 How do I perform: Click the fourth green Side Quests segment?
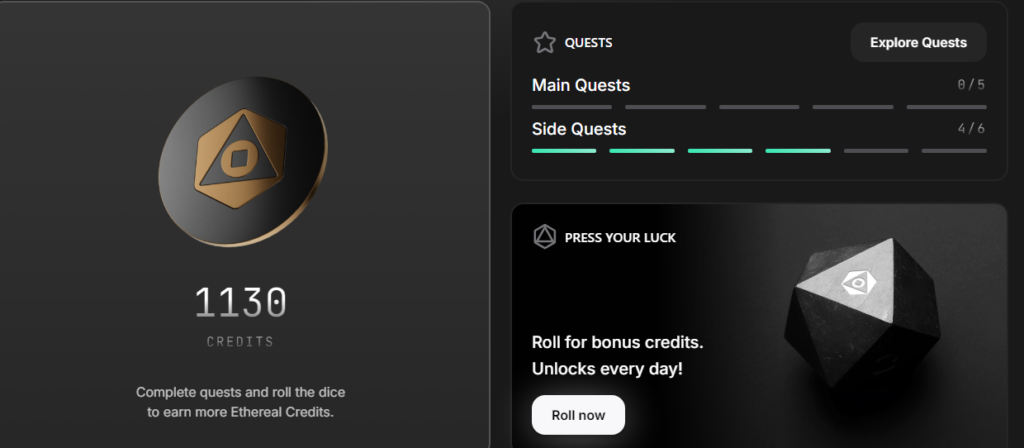[797, 151]
